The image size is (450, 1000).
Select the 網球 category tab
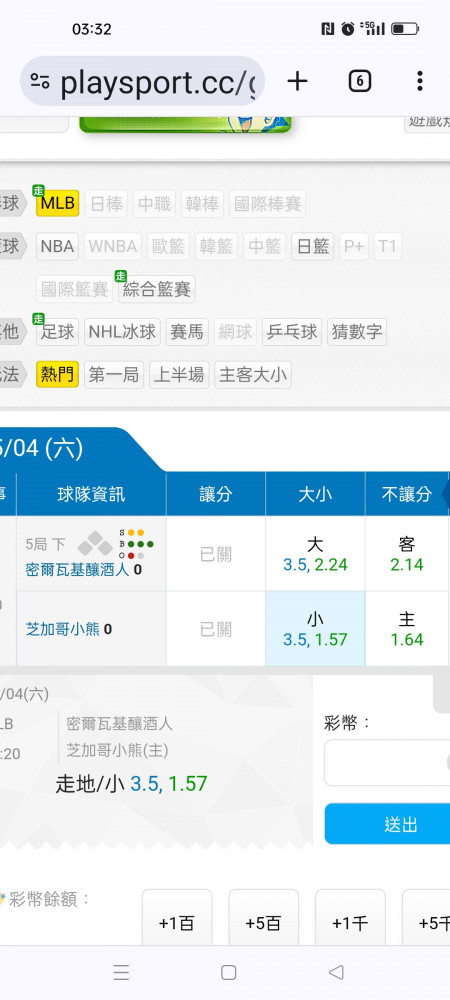click(235, 332)
